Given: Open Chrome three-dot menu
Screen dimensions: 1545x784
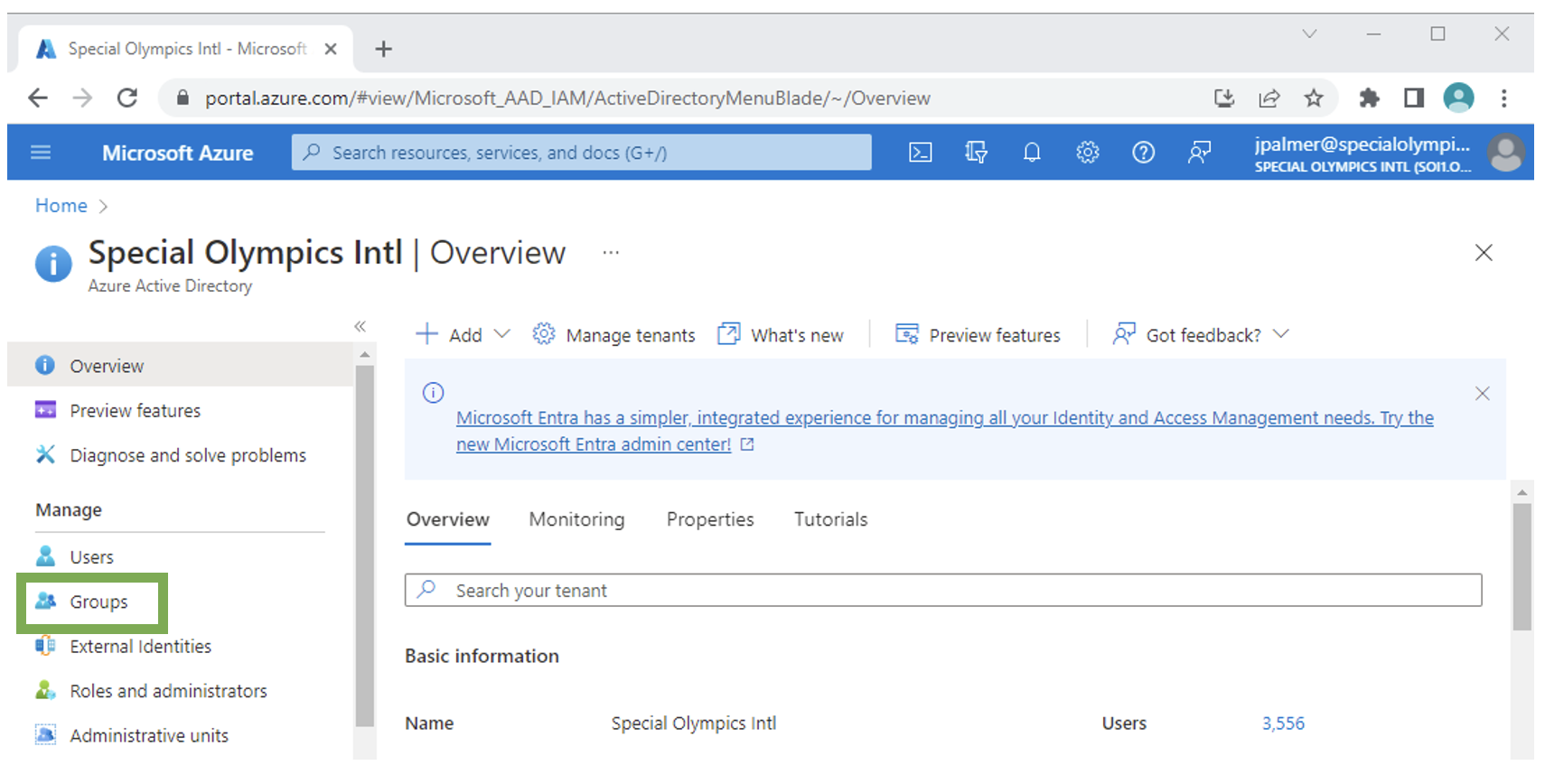Looking at the screenshot, I should 1504,98.
